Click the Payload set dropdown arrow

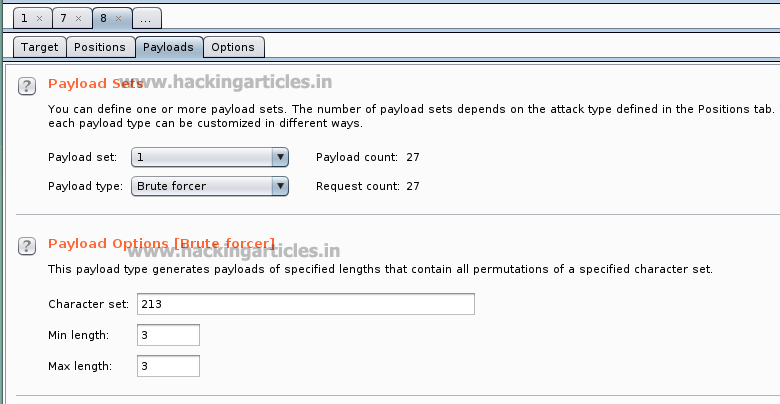pos(280,157)
